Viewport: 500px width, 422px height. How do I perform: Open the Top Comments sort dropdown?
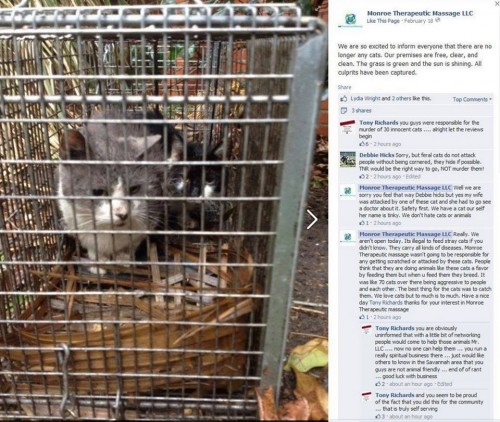click(472, 99)
